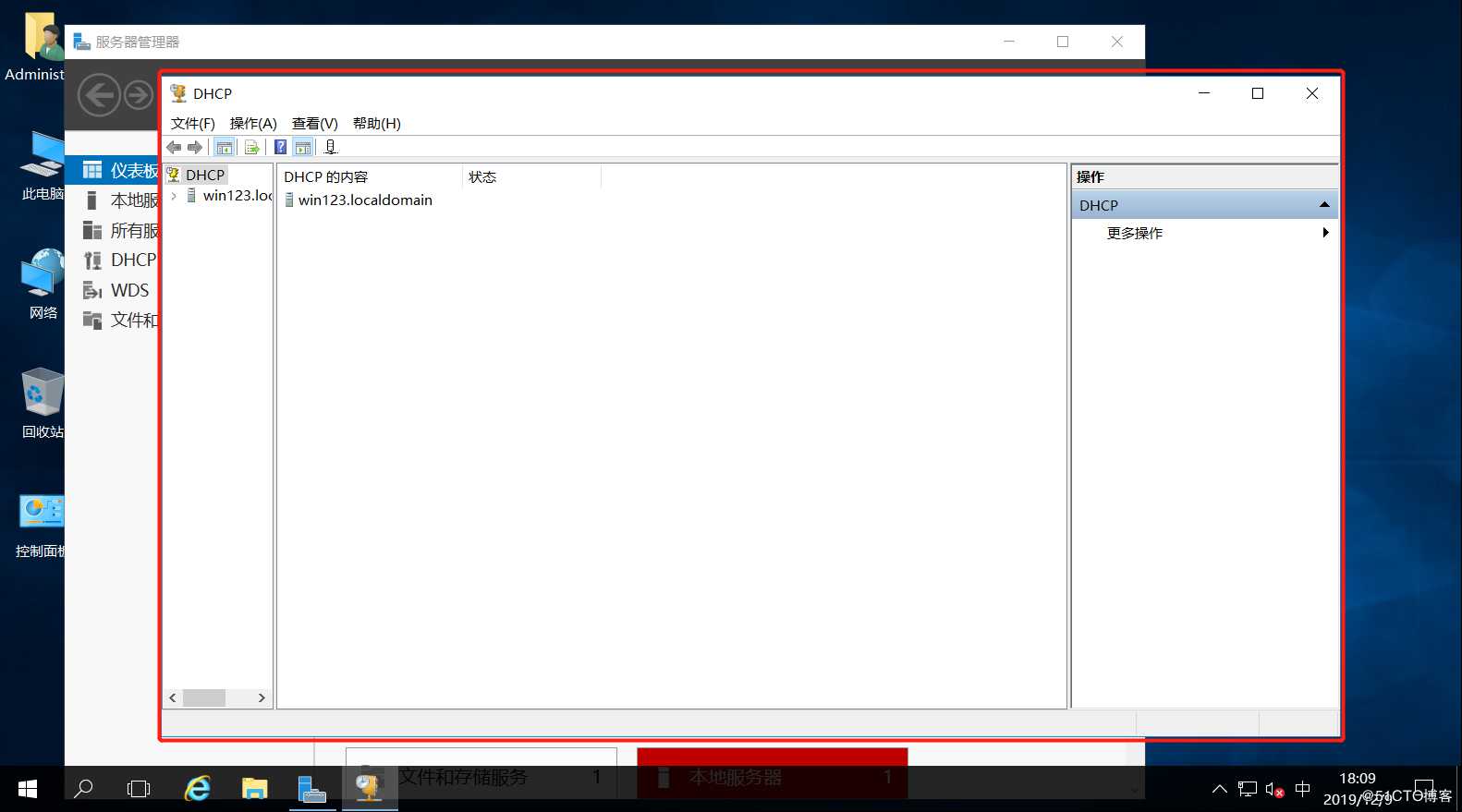
Task: Expand the 更多操作 submenu arrow
Action: tap(1326, 233)
